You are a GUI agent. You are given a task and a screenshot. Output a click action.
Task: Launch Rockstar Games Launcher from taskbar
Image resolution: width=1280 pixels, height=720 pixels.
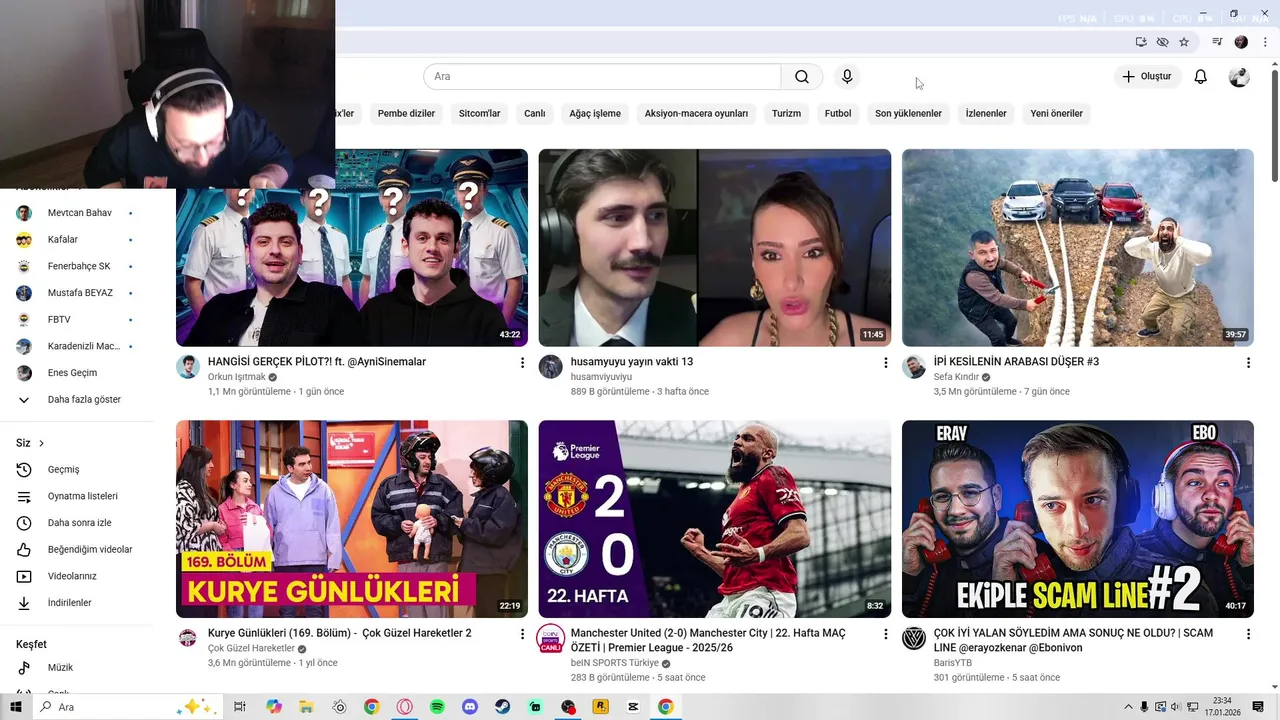[x=600, y=707]
